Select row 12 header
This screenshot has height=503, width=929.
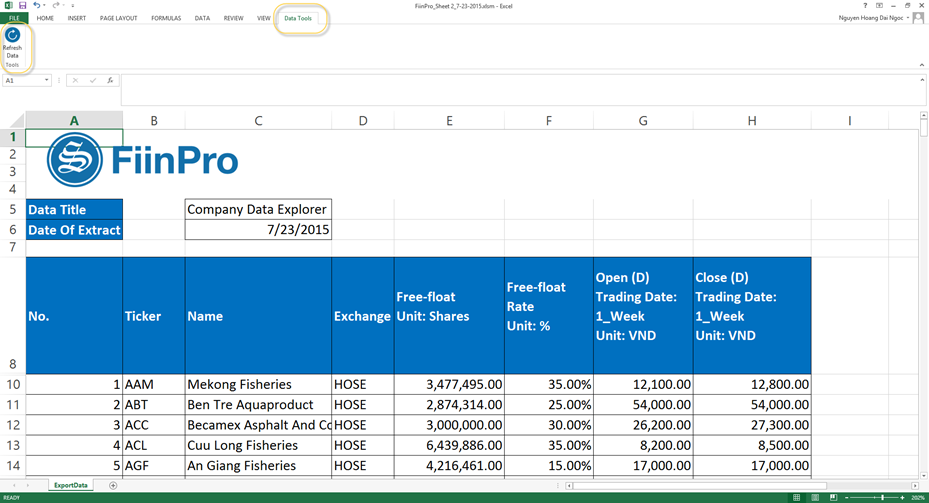click(12, 425)
